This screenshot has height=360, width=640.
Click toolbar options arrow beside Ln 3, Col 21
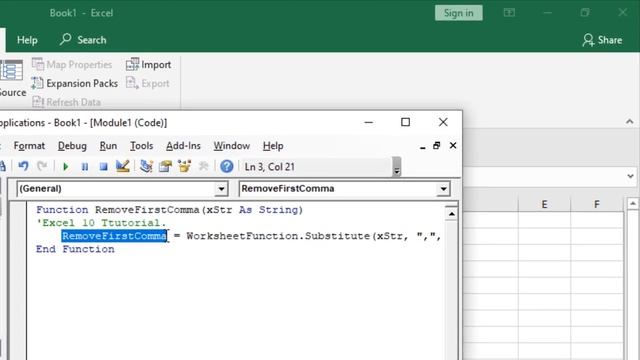coord(396,167)
